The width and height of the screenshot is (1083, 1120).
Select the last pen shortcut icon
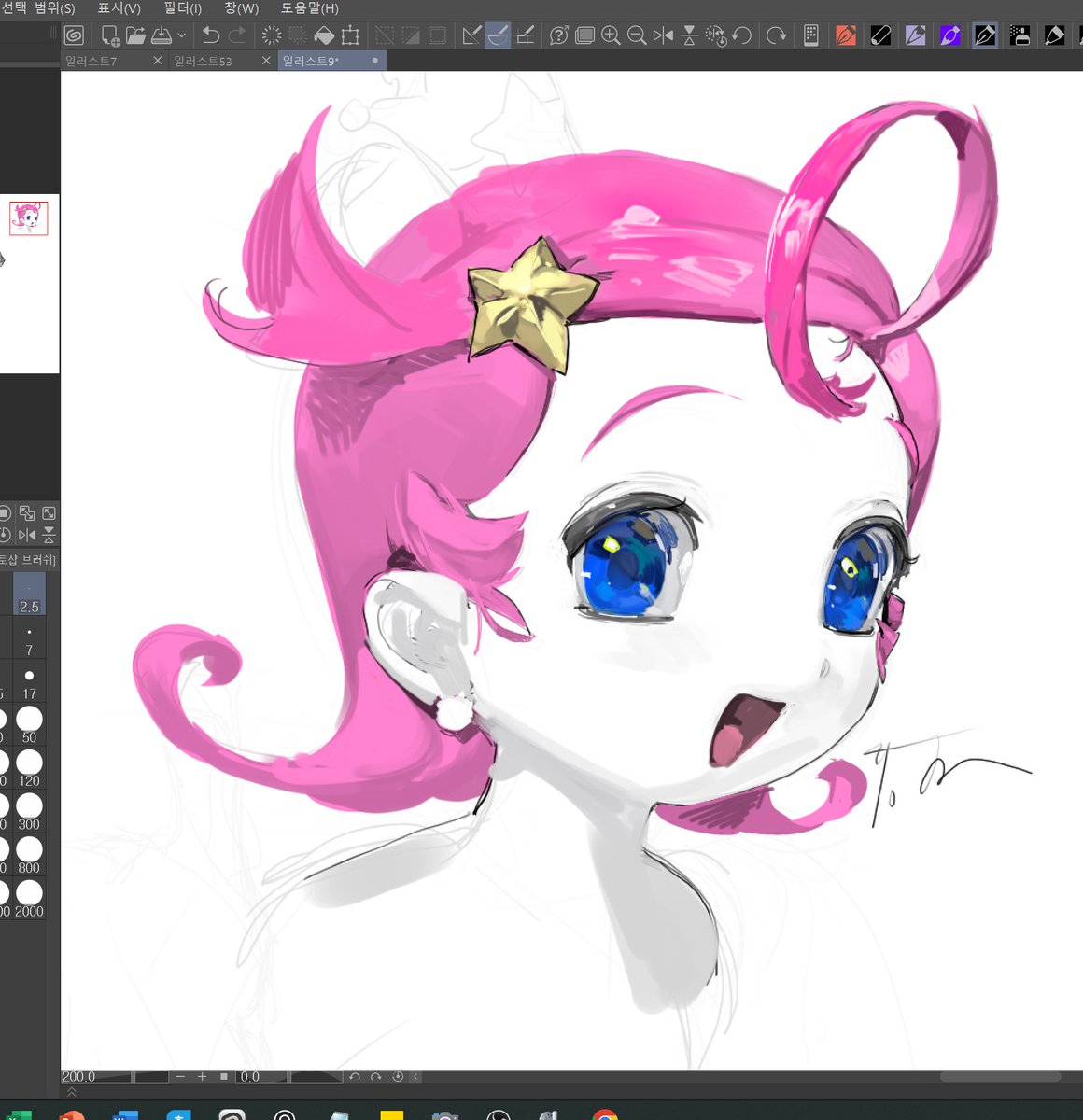tap(1054, 35)
